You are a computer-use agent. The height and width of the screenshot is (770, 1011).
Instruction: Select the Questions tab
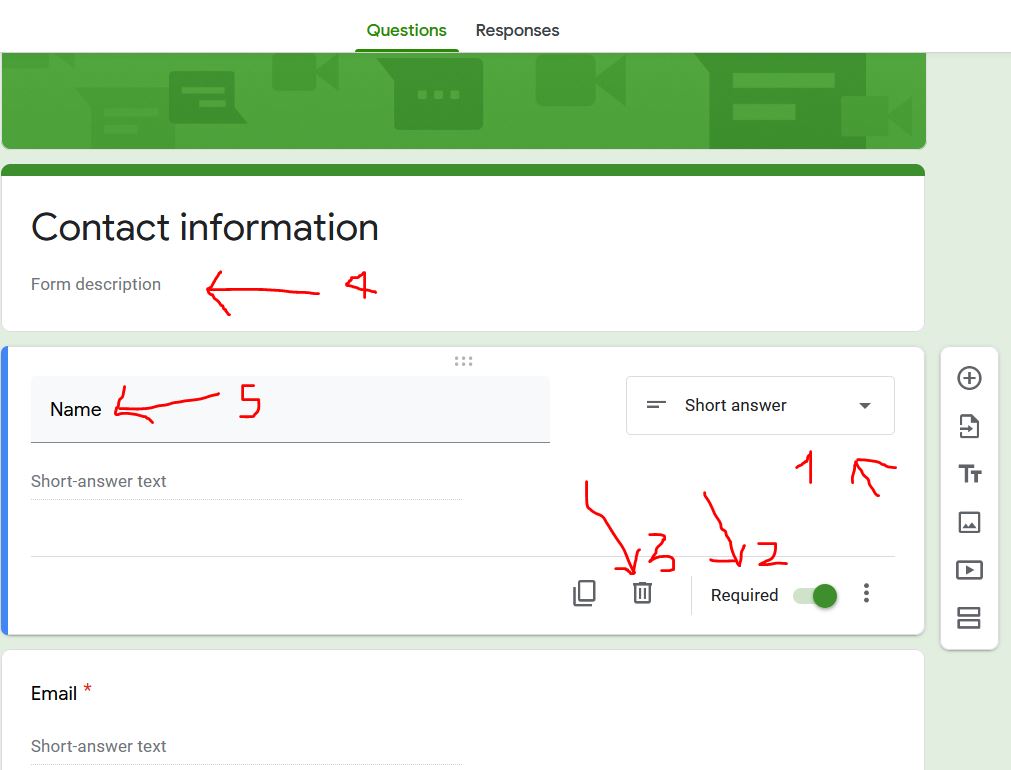click(406, 30)
